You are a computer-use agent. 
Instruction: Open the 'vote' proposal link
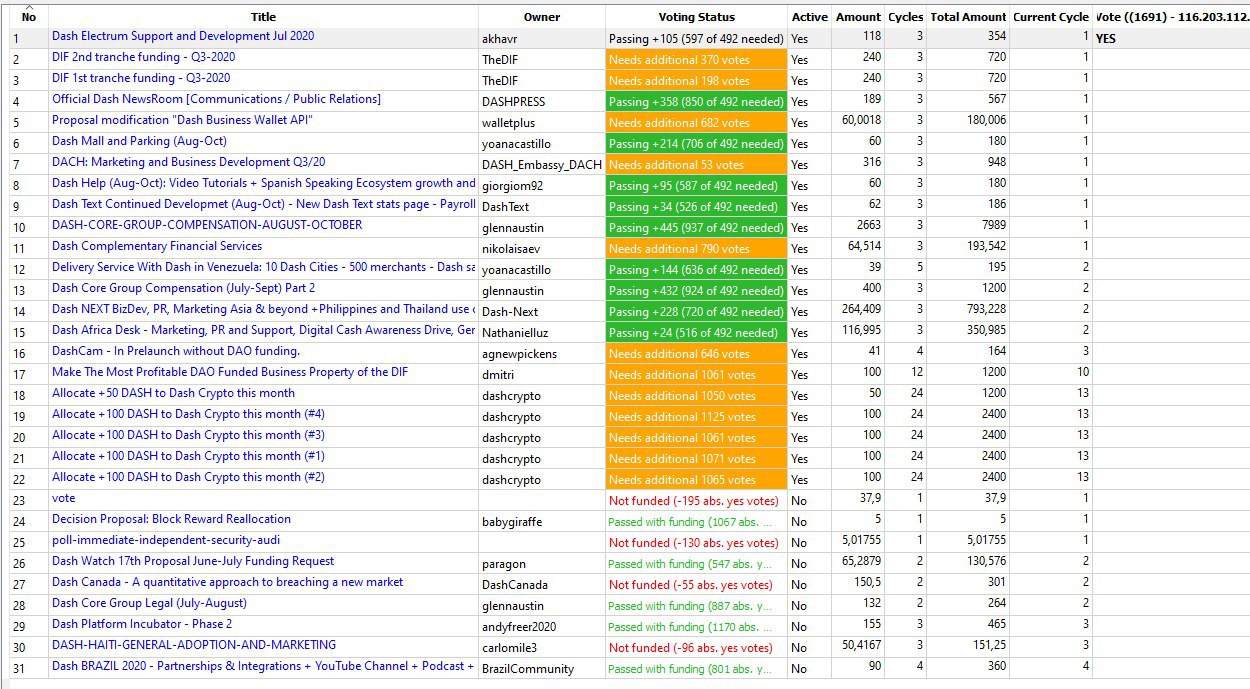click(x=63, y=498)
